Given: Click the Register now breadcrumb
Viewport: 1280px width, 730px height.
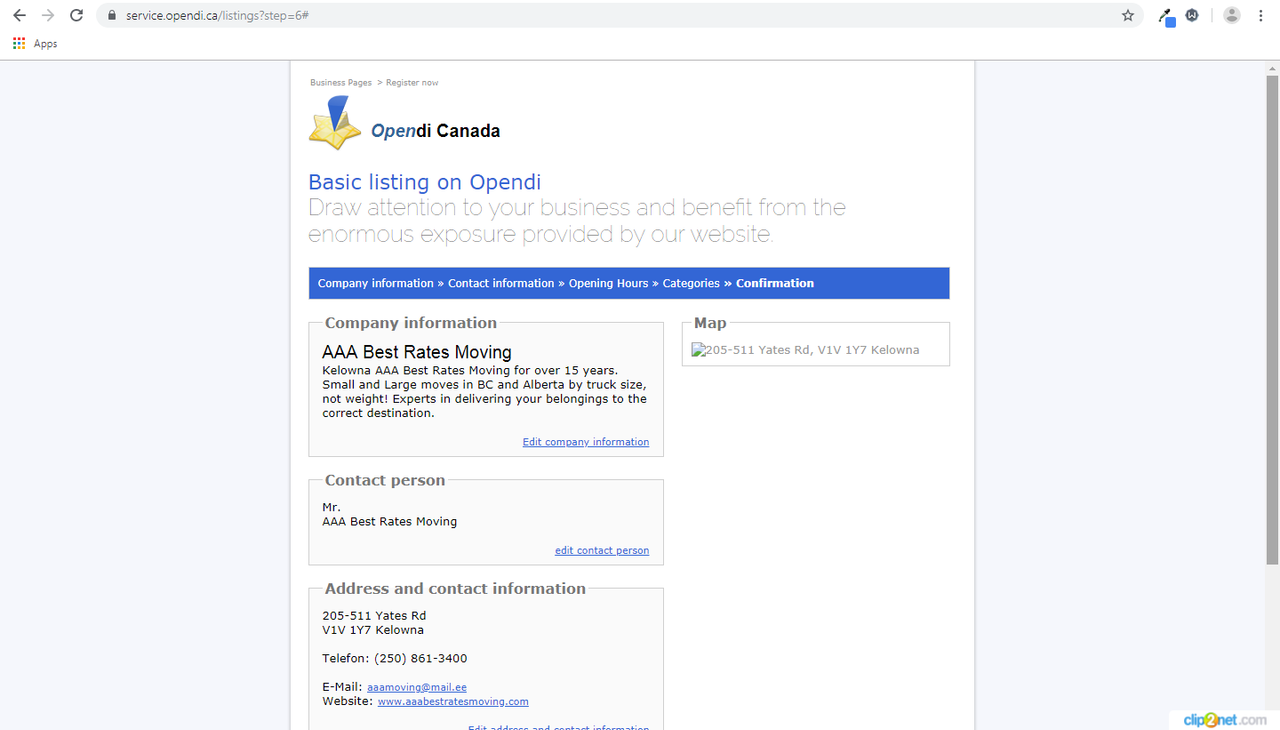Looking at the screenshot, I should click(412, 83).
